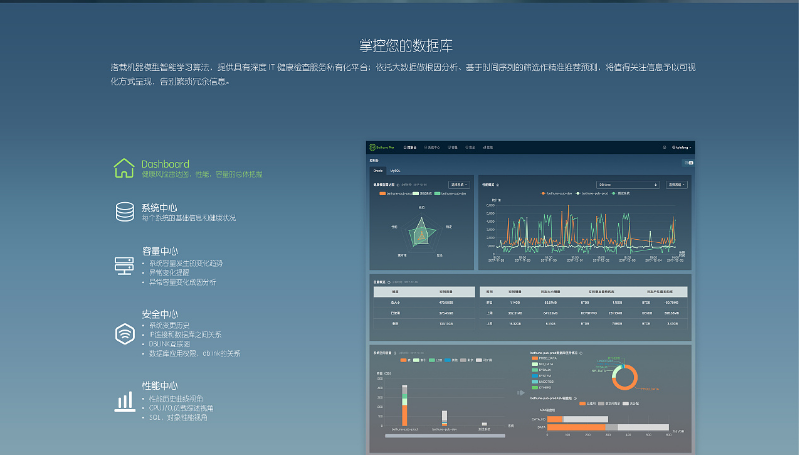Click the 容量中心 server icon
The height and width of the screenshot is (455, 800).
[124, 266]
